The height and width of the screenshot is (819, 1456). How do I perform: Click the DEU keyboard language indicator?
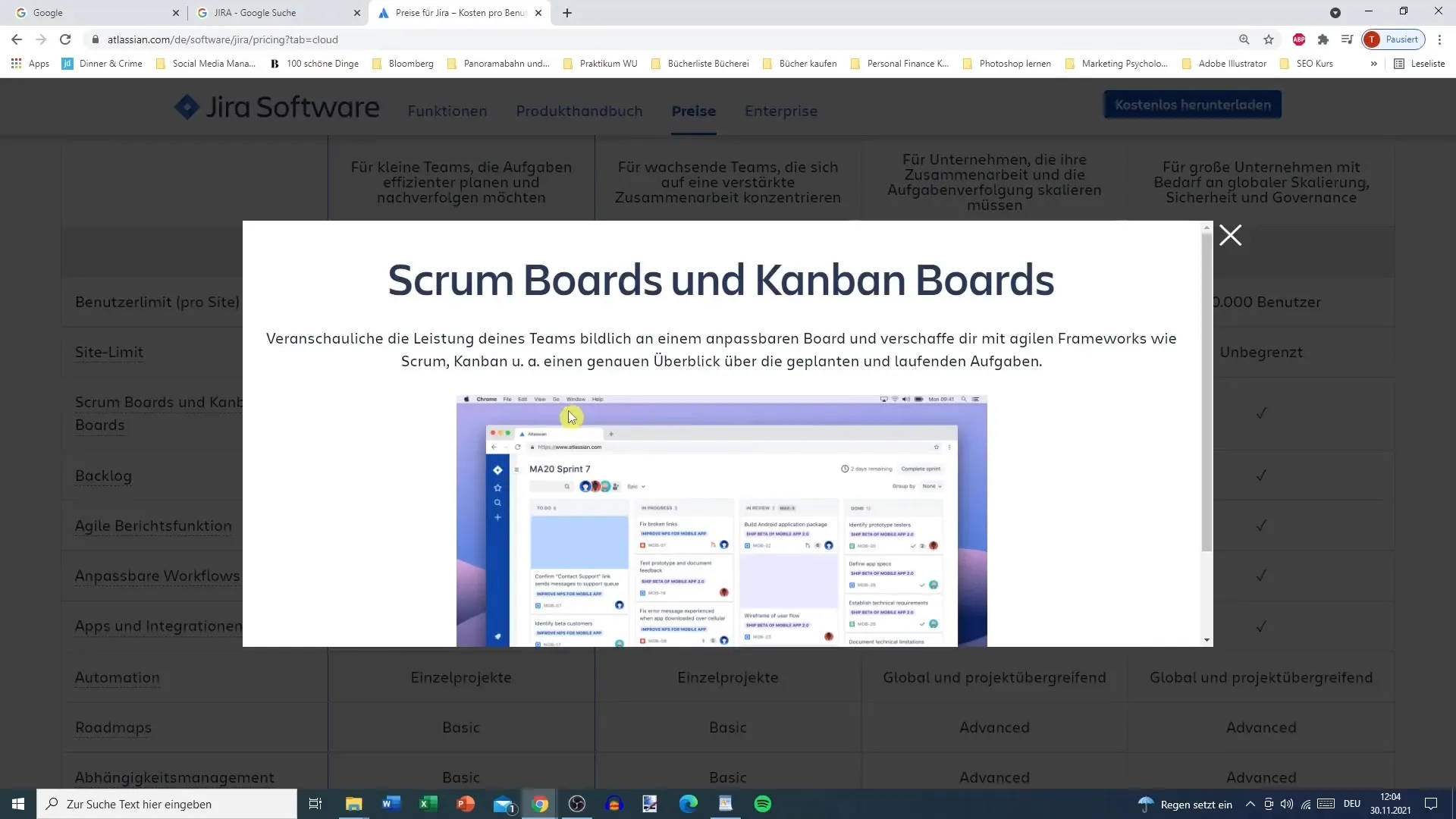[x=1350, y=803]
